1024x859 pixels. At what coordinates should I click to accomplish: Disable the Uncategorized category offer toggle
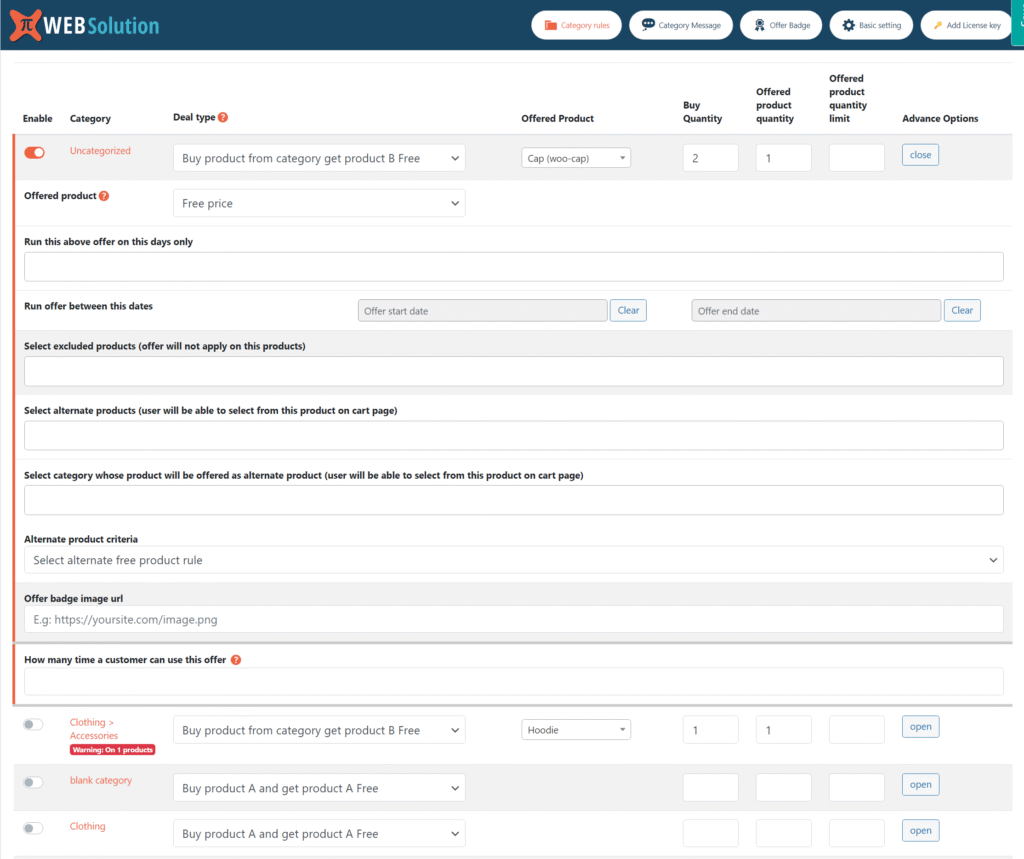click(x=35, y=152)
